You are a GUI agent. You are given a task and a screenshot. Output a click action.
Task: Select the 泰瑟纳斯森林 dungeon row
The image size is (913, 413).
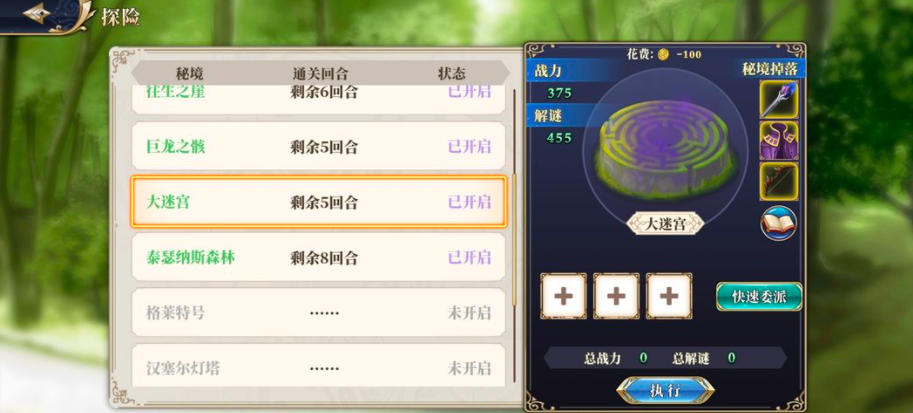point(319,257)
